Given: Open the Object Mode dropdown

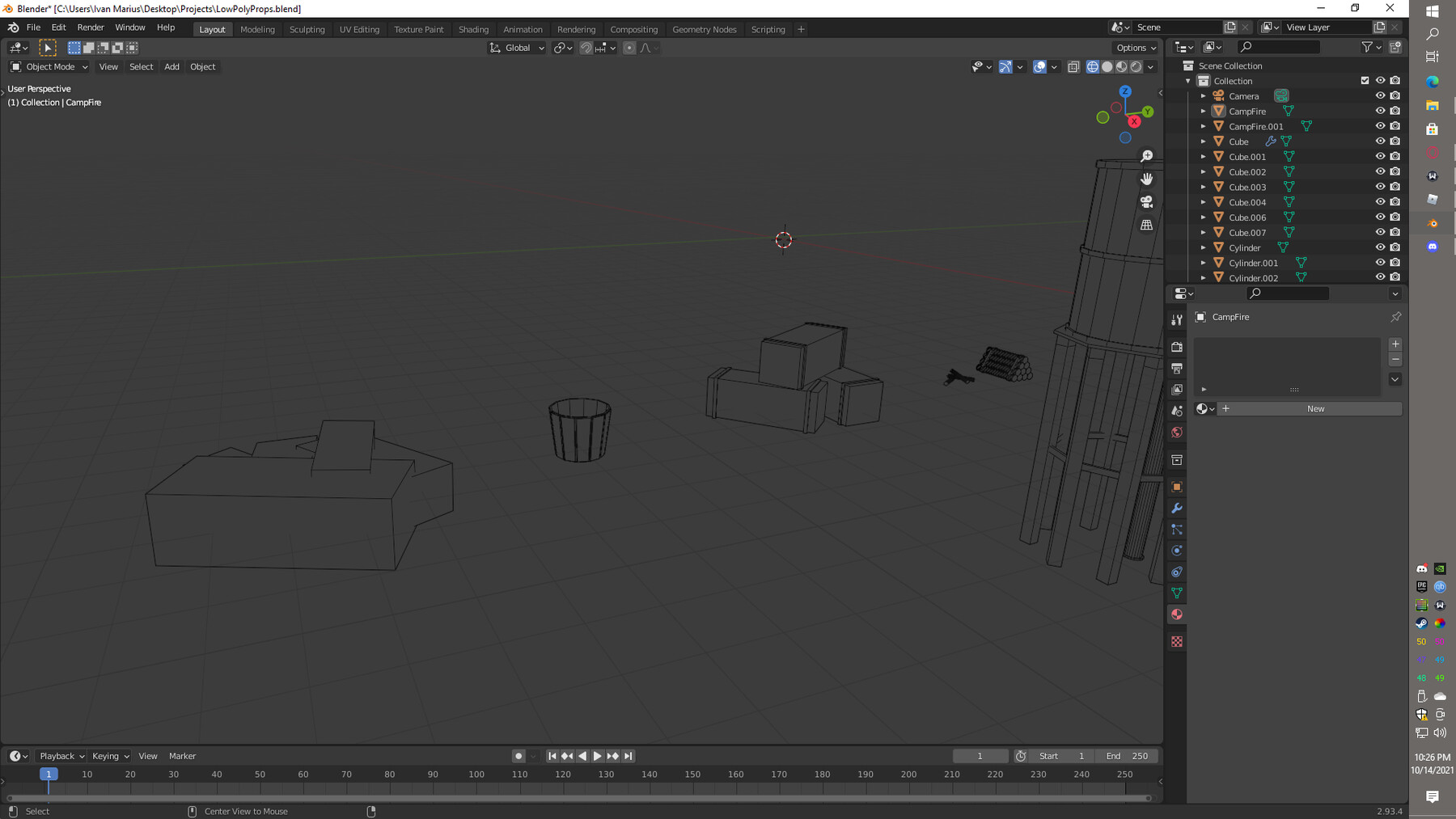Looking at the screenshot, I should click(49, 66).
